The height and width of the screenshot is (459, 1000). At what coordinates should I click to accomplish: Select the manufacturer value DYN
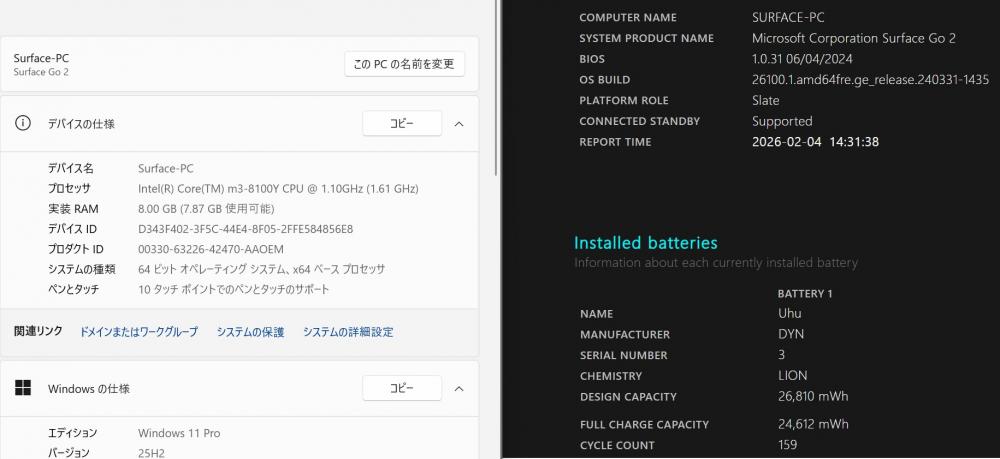791,334
